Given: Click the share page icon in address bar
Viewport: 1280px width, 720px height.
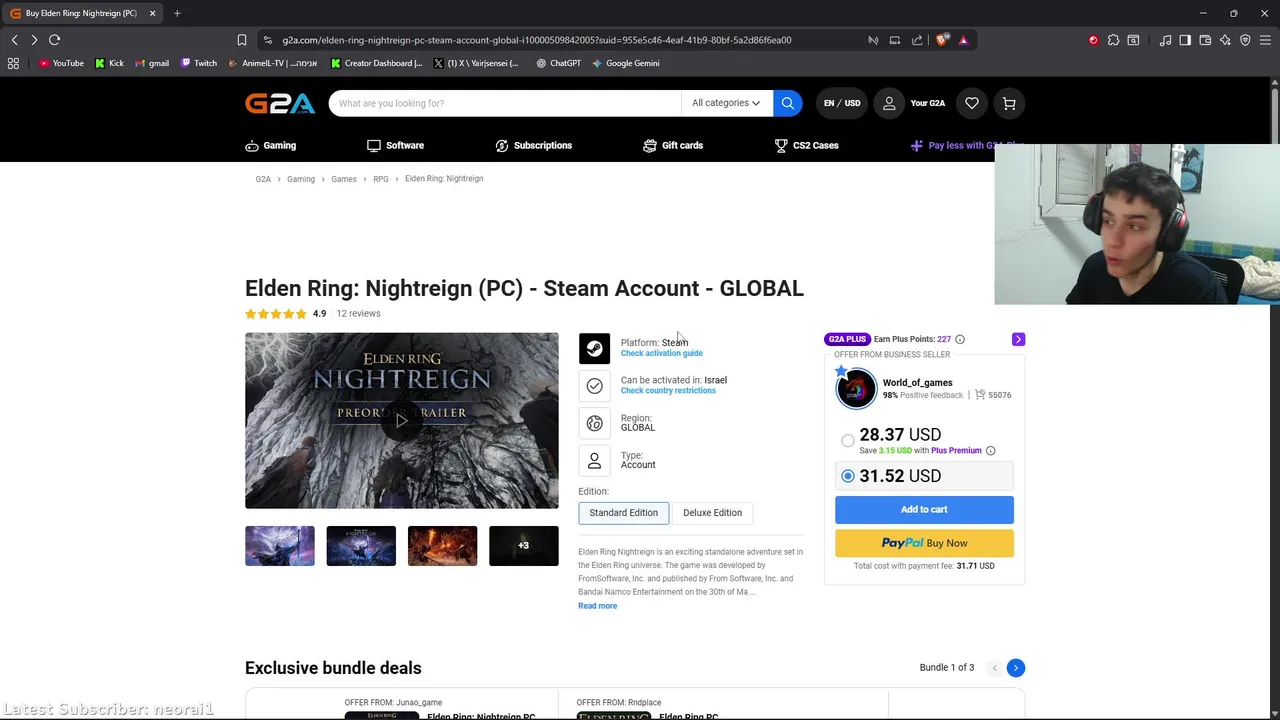Looking at the screenshot, I should [x=917, y=40].
